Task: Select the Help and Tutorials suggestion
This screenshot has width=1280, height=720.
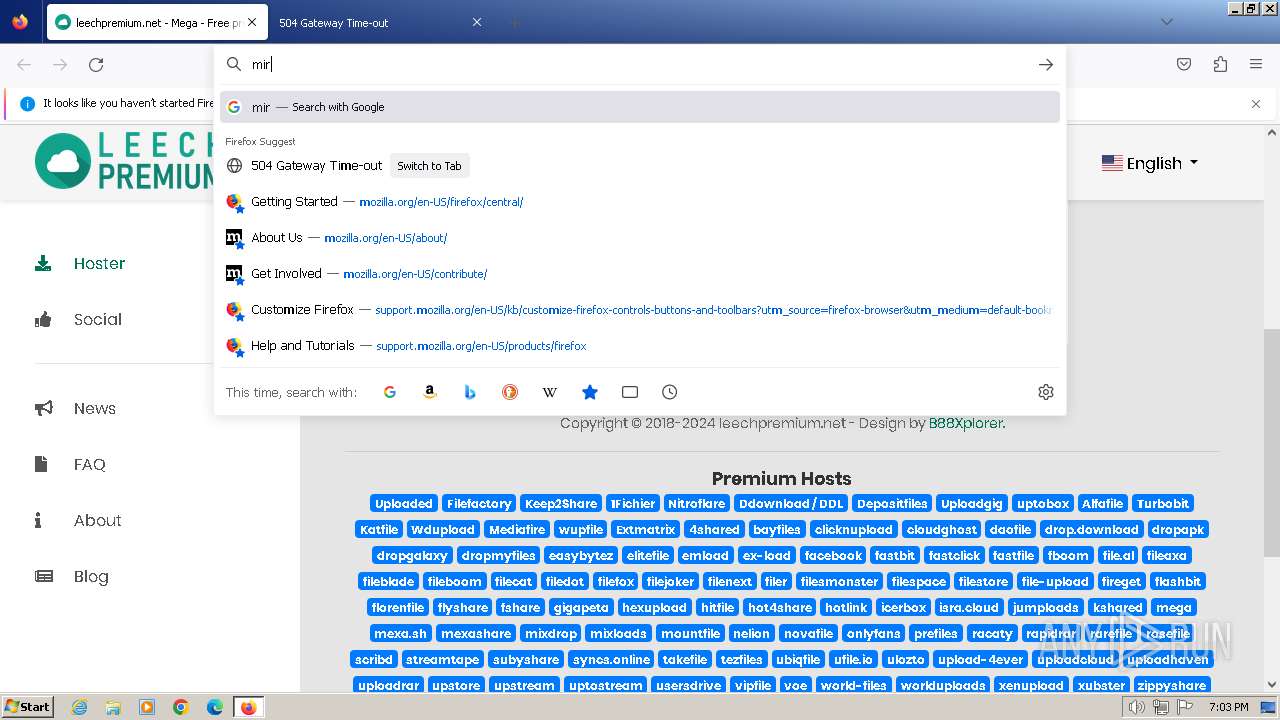Action: 640,346
